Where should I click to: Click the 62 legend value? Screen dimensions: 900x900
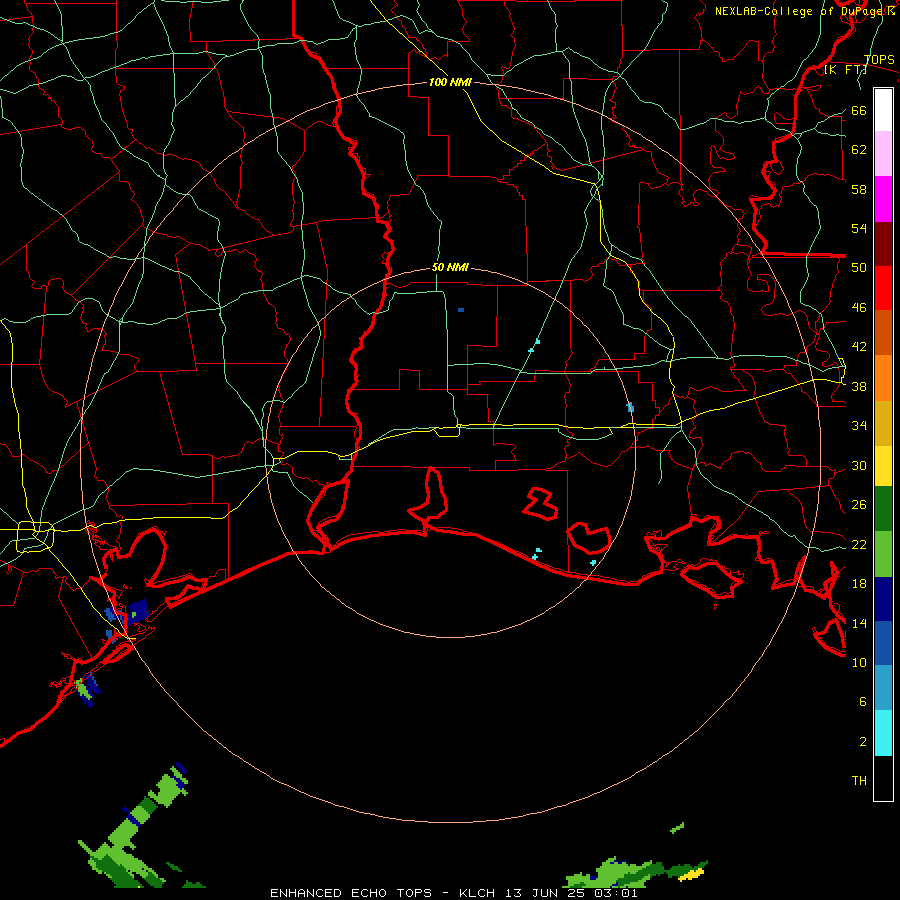[x=859, y=150]
